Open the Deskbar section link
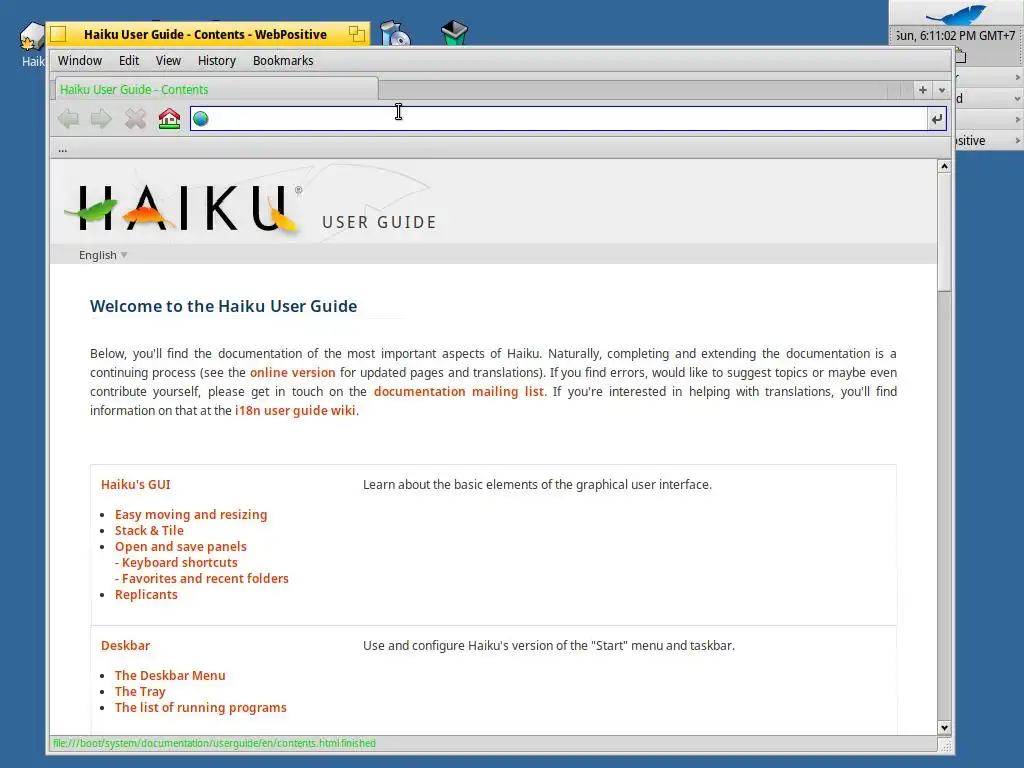This screenshot has height=768, width=1024. (x=125, y=646)
